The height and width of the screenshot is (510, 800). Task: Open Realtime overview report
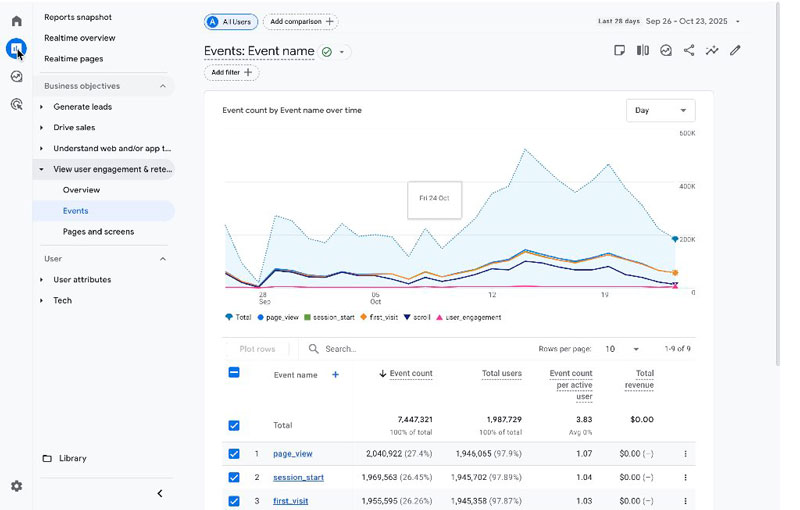tap(79, 38)
